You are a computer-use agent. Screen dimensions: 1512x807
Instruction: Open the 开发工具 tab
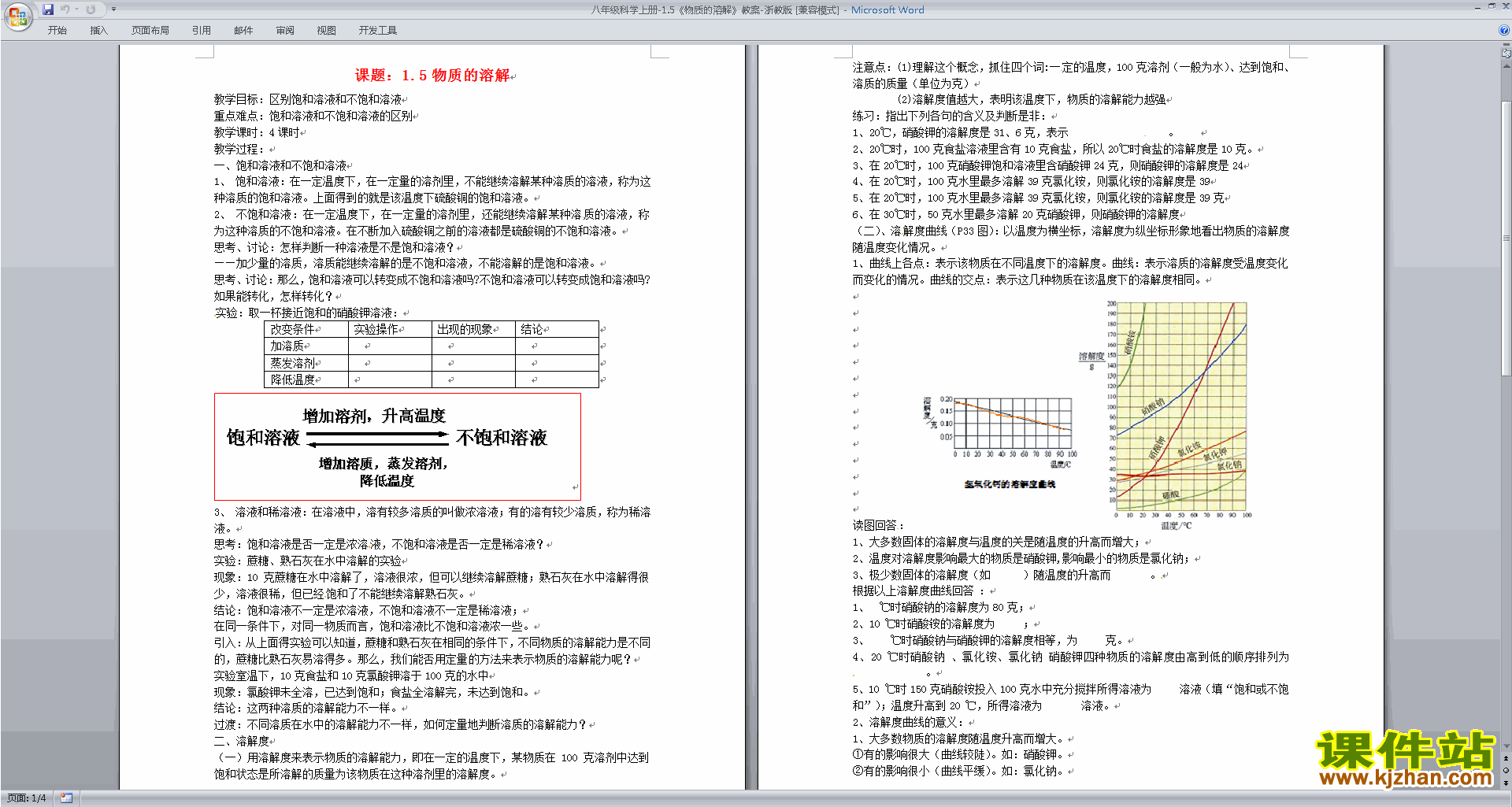pyautogui.click(x=378, y=31)
